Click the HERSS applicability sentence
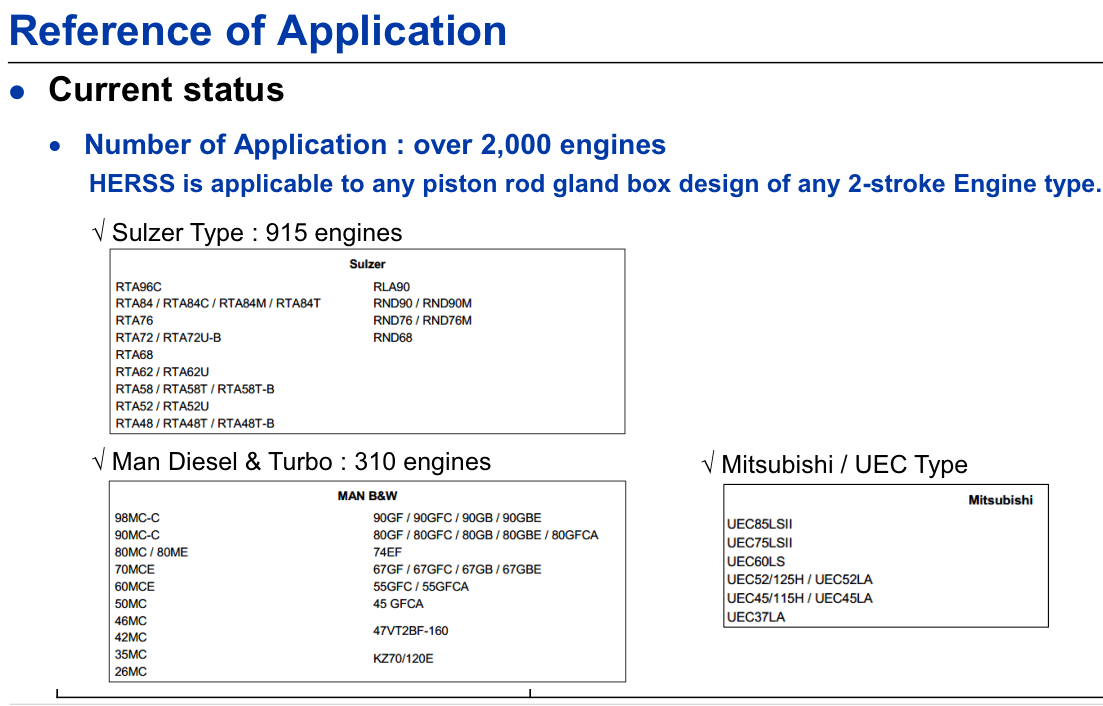This screenshot has width=1103, height=706. coord(595,184)
